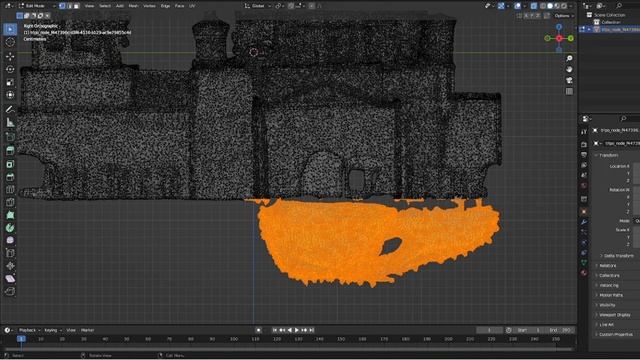
Task: Select the Cursor tool
Action: [10, 42]
